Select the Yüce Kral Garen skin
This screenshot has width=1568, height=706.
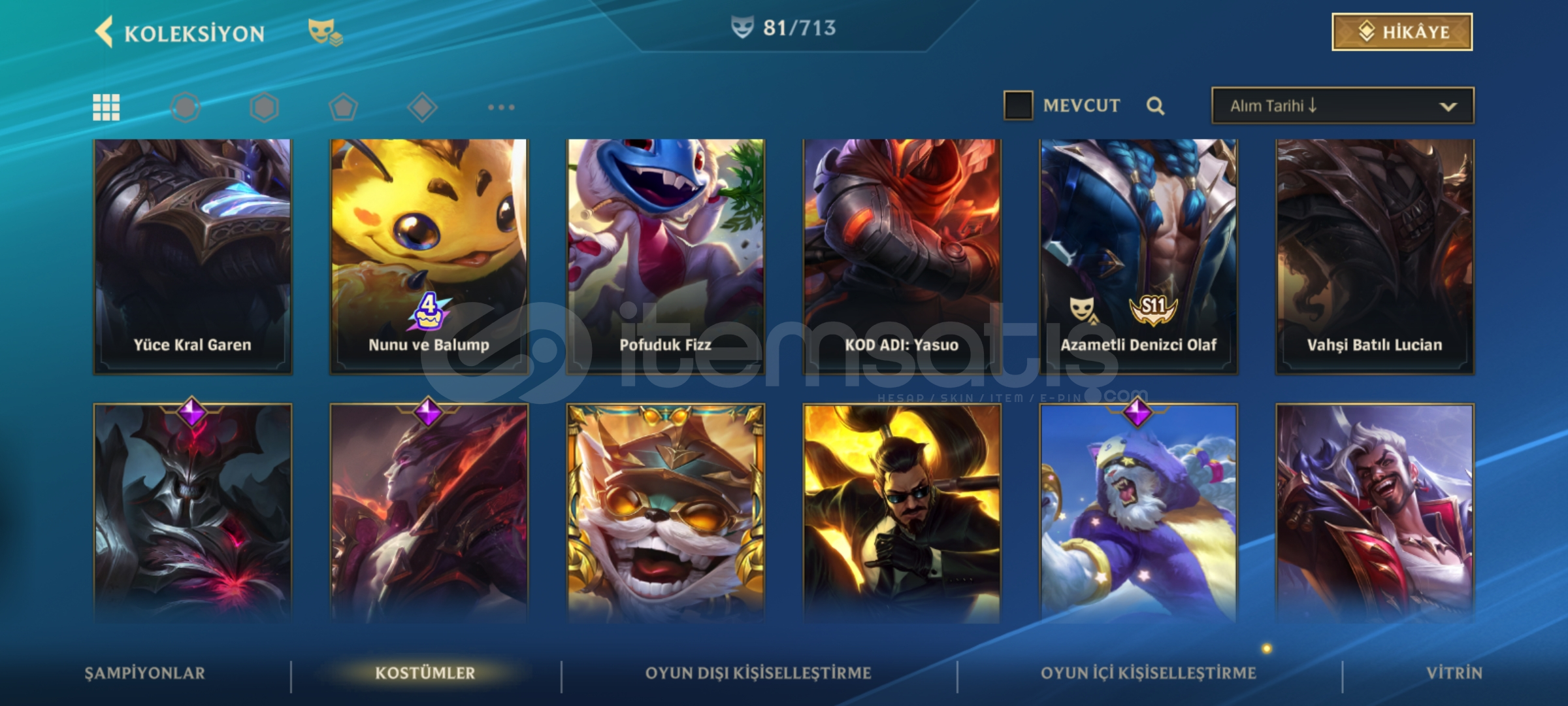(x=193, y=256)
